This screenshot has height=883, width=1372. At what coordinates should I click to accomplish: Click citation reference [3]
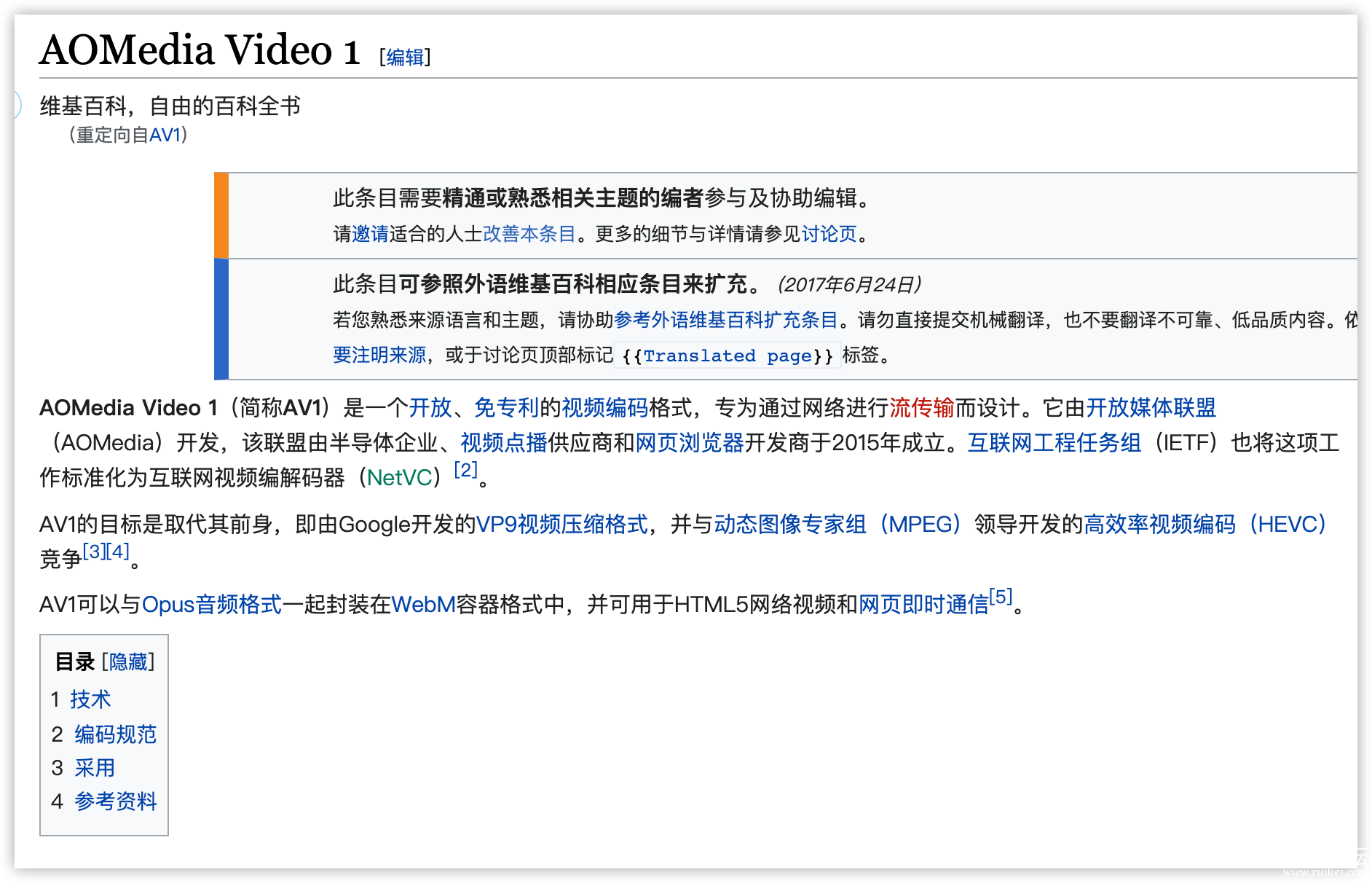point(94,551)
